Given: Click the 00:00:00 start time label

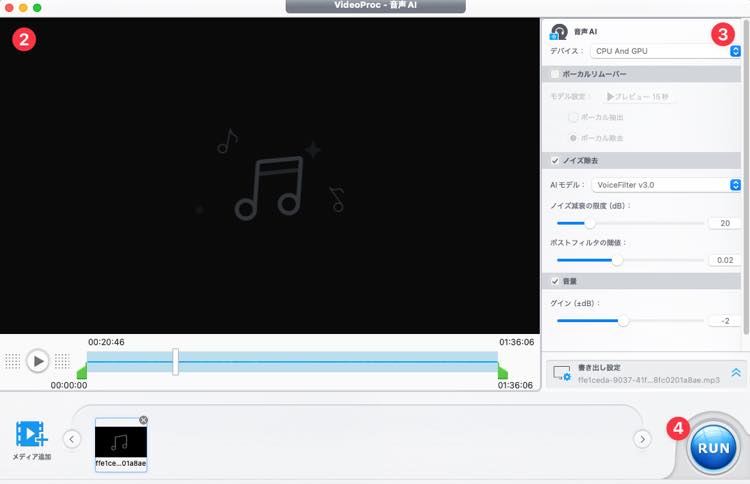Looking at the screenshot, I should pyautogui.click(x=69, y=385).
